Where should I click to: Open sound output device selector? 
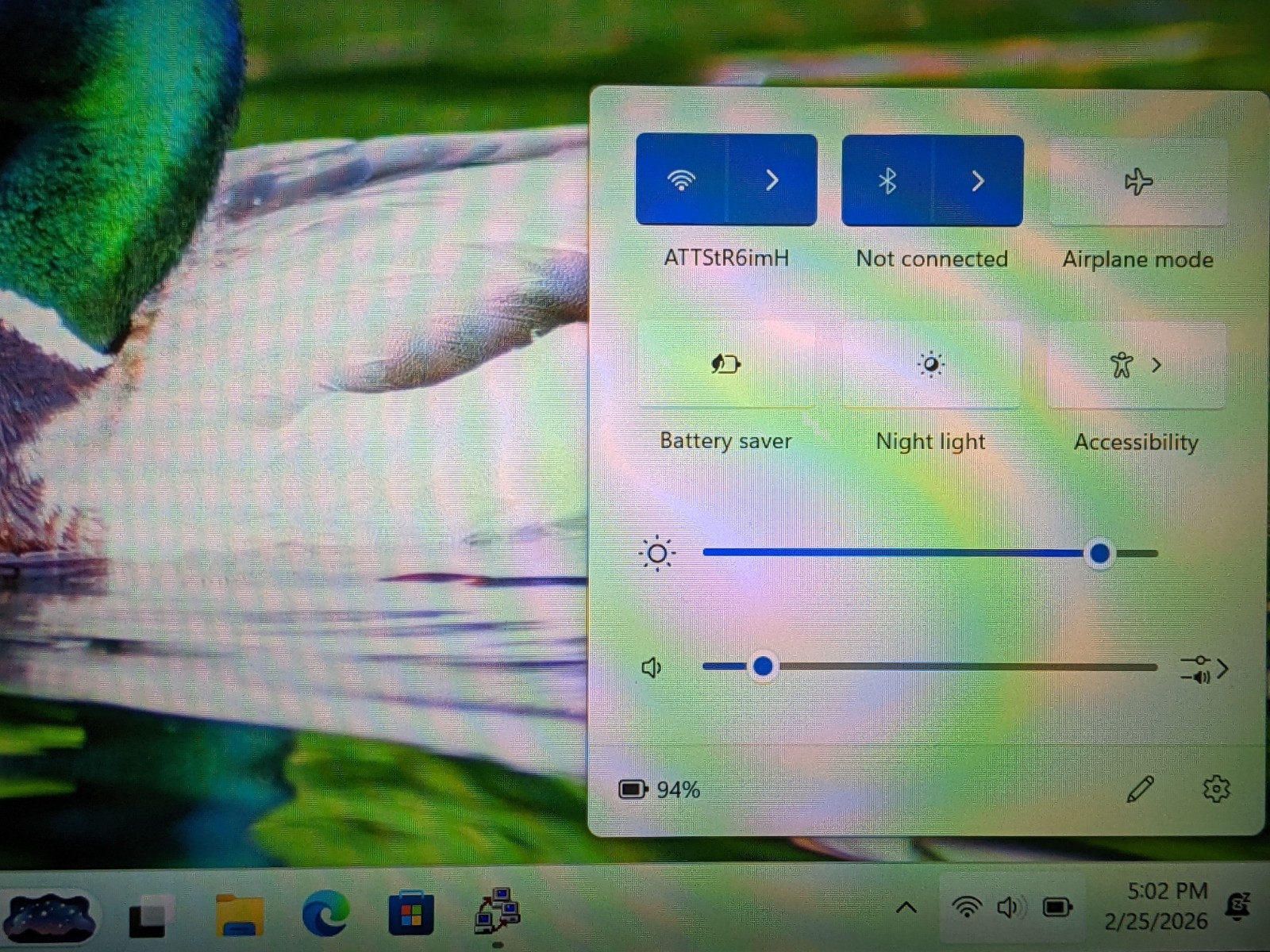[x=1204, y=669]
